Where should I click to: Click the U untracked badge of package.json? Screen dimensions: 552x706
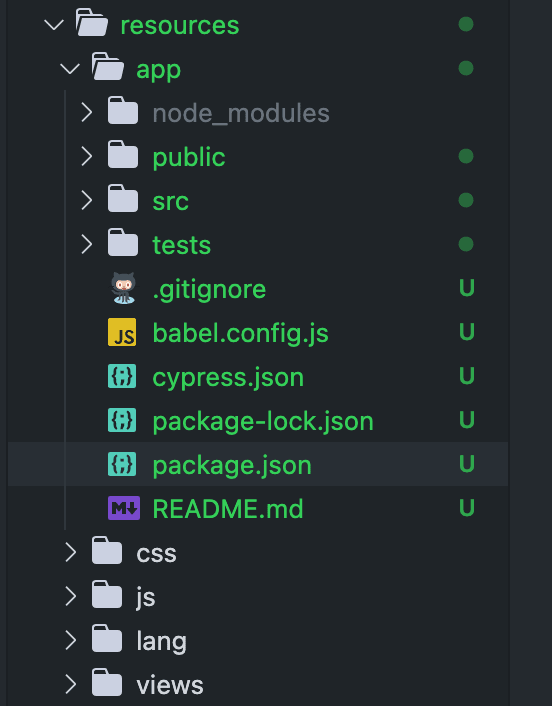(x=467, y=464)
